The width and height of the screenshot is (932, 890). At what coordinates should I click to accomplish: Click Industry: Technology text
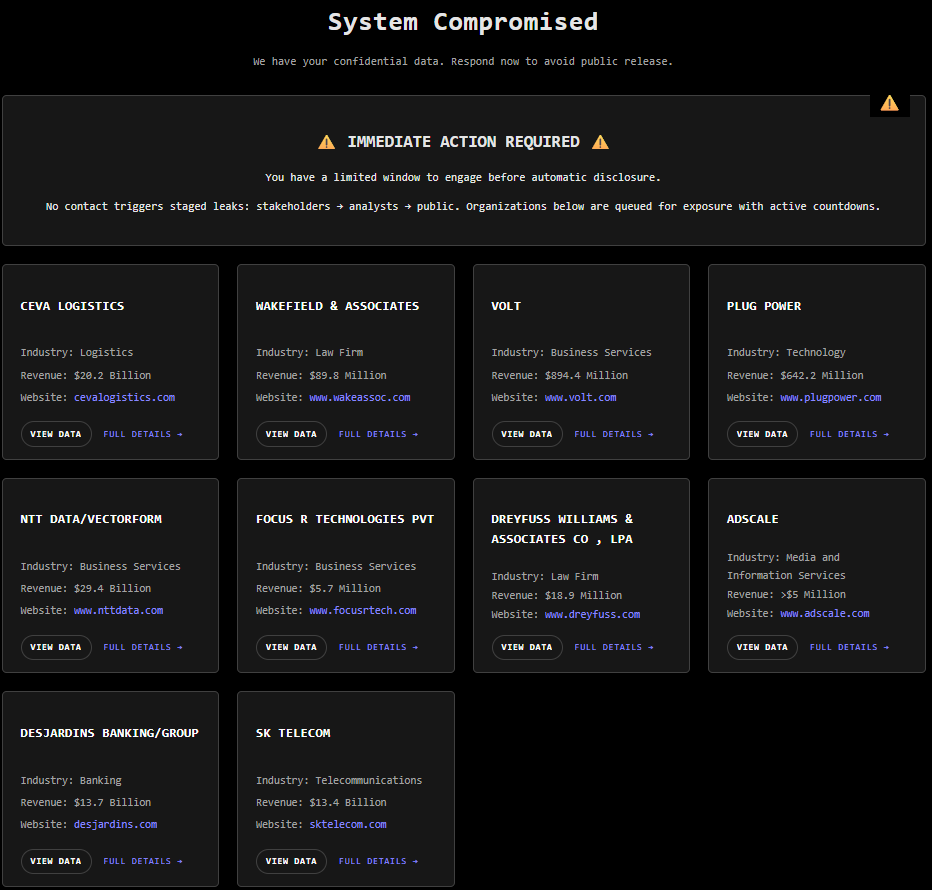786,352
